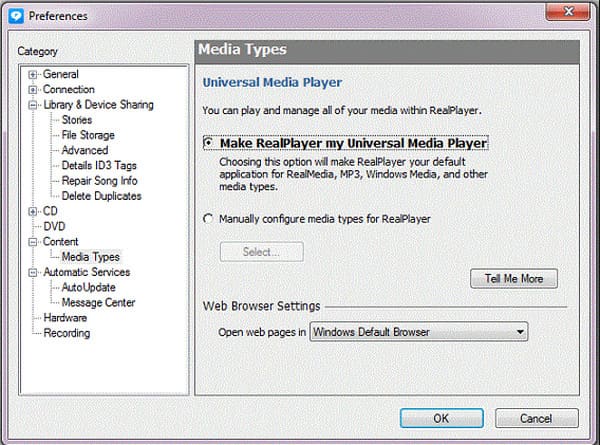This screenshot has height=445, width=600.
Task: Open Delete Duplicates preferences
Action: point(101,196)
